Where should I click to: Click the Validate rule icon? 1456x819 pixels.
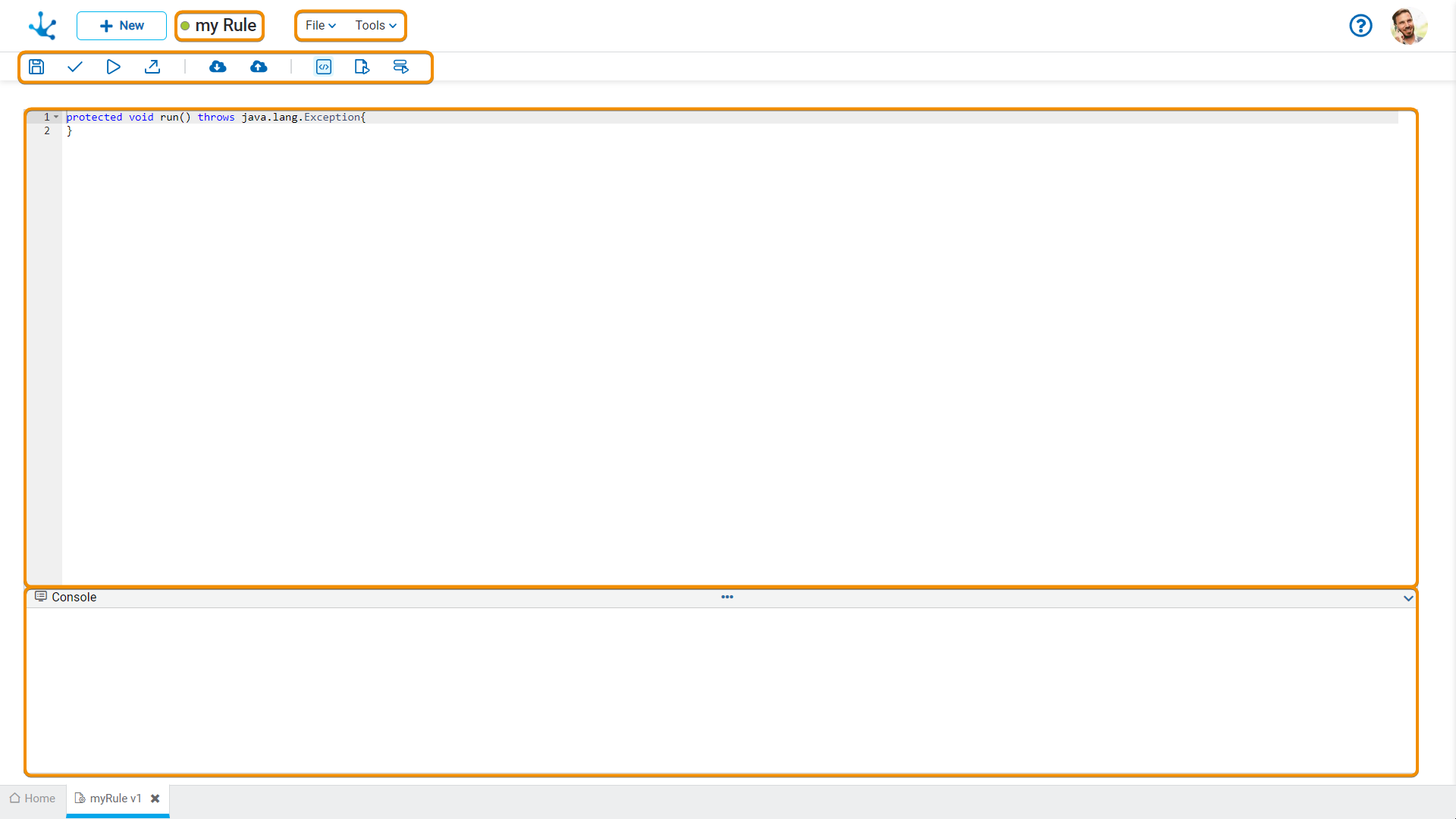click(75, 66)
